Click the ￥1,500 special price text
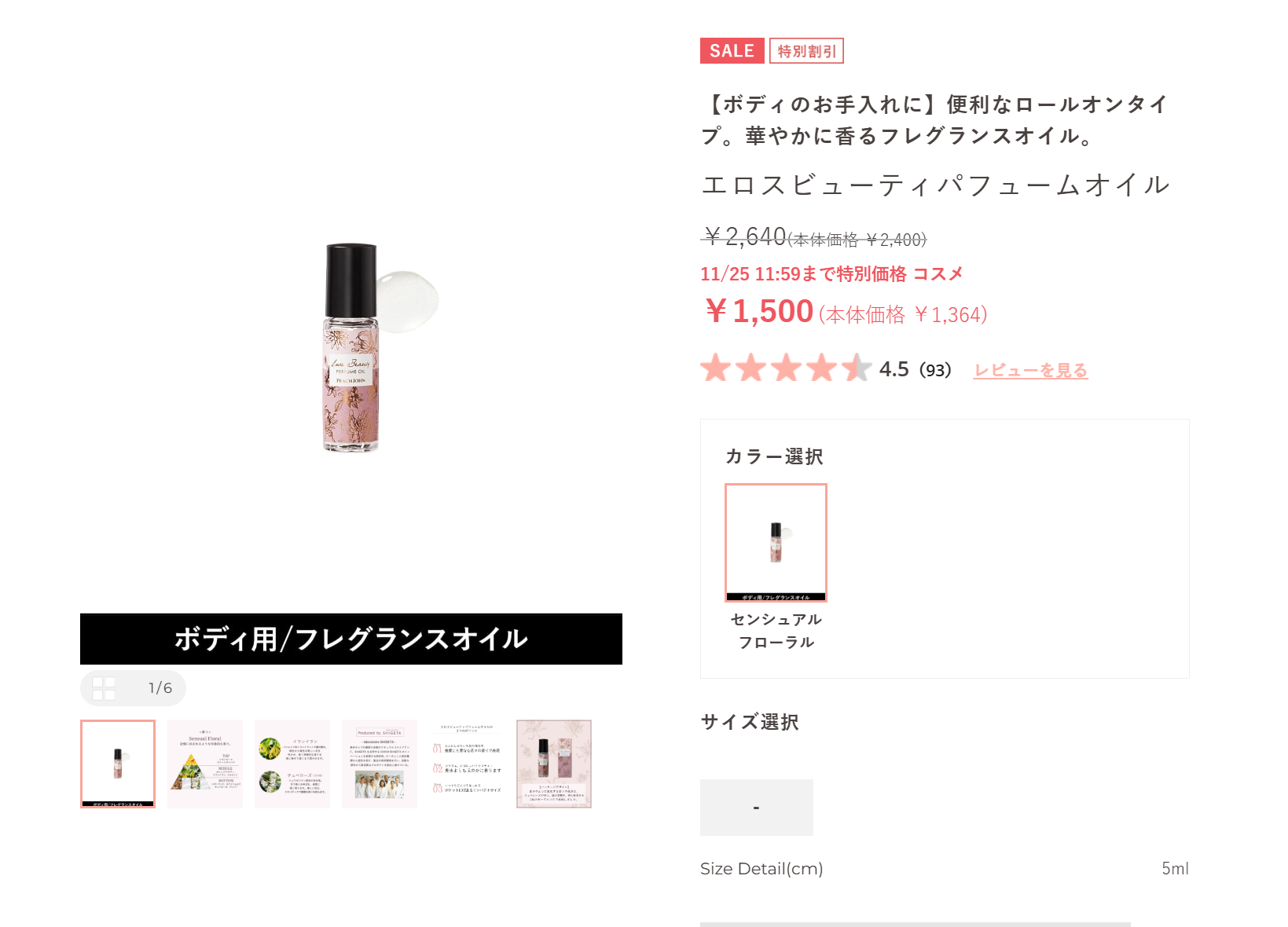Image resolution: width=1288 pixels, height=927 pixels. (759, 311)
